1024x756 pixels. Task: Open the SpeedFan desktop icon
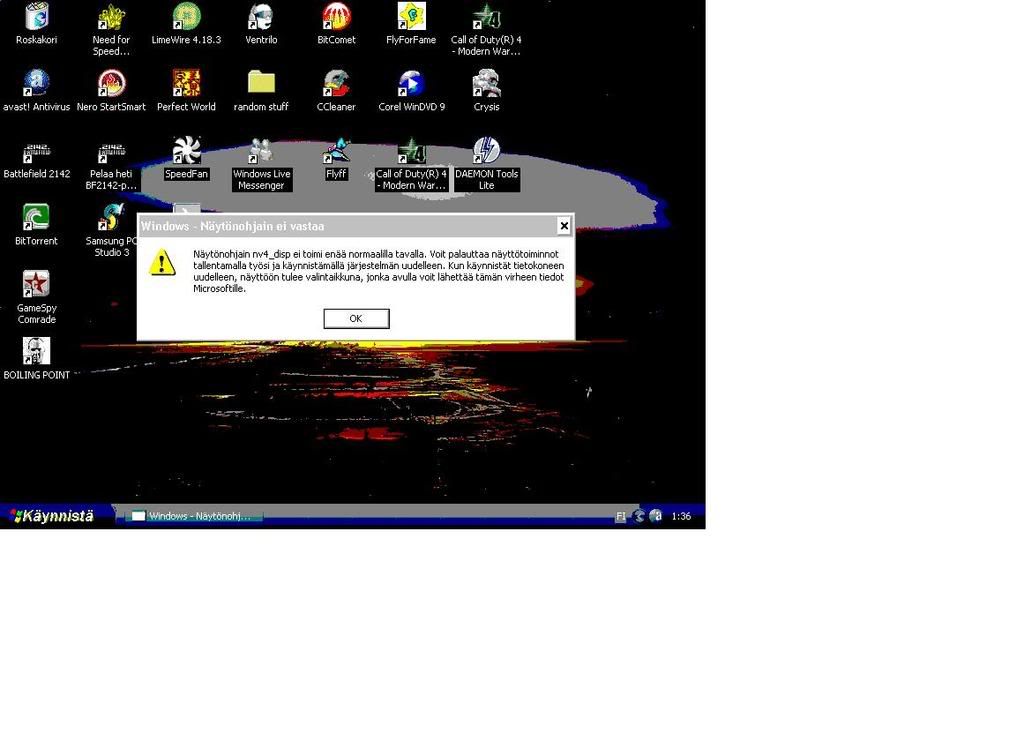(186, 151)
